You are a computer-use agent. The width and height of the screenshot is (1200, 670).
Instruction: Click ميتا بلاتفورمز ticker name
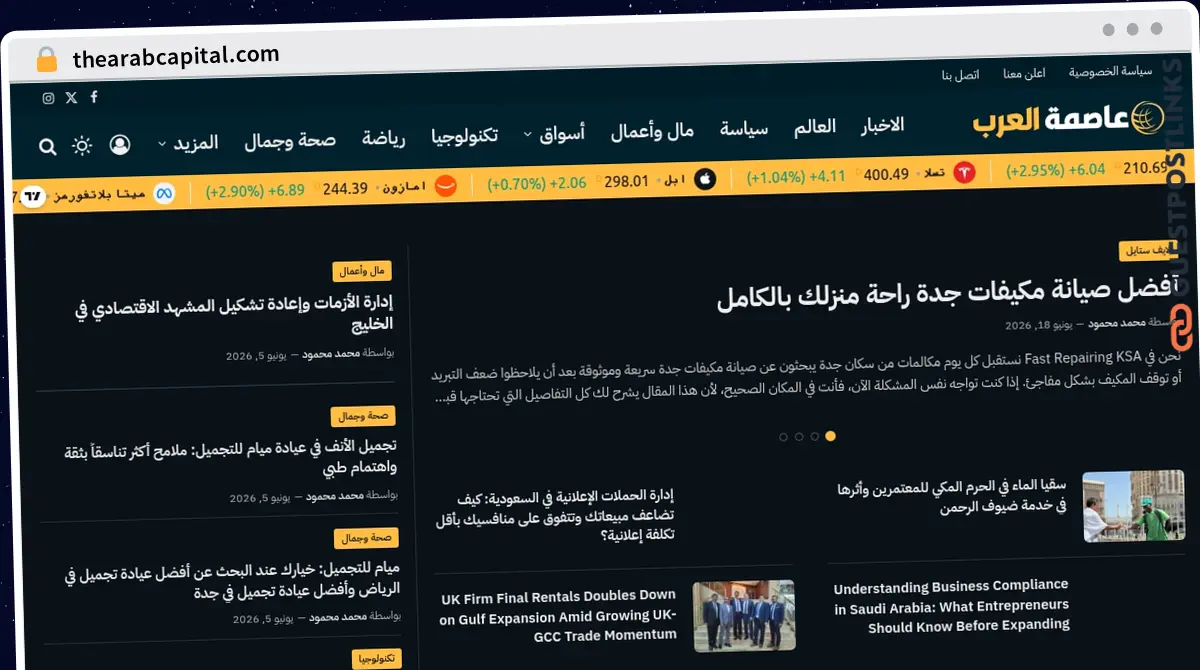(x=99, y=193)
